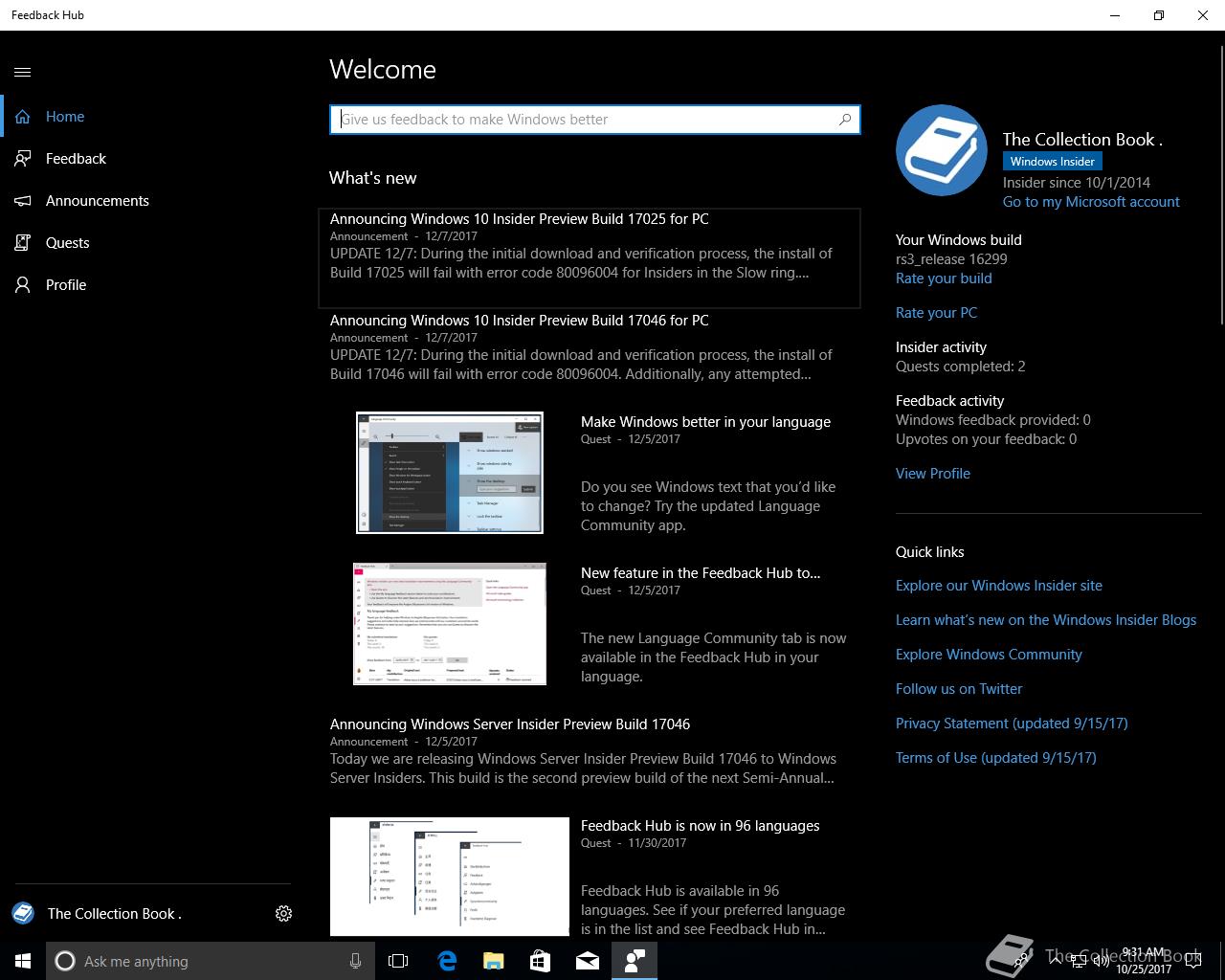The image size is (1225, 980).
Task: Go to Quests menu item
Action: [x=153, y=243]
